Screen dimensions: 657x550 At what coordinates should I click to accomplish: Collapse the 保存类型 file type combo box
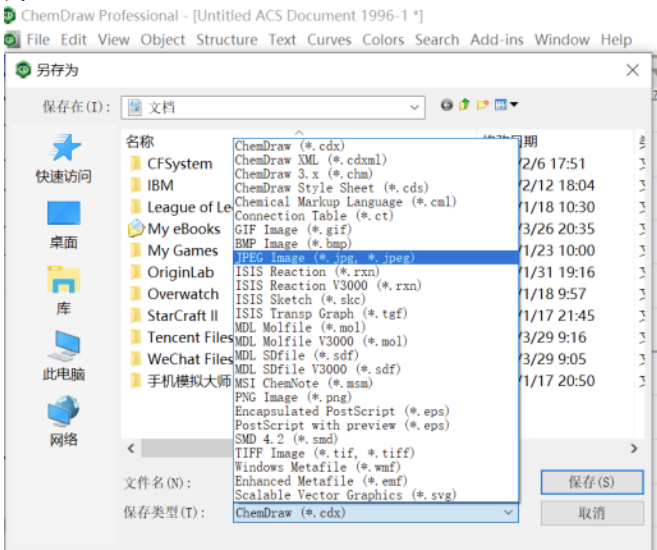tap(508, 513)
